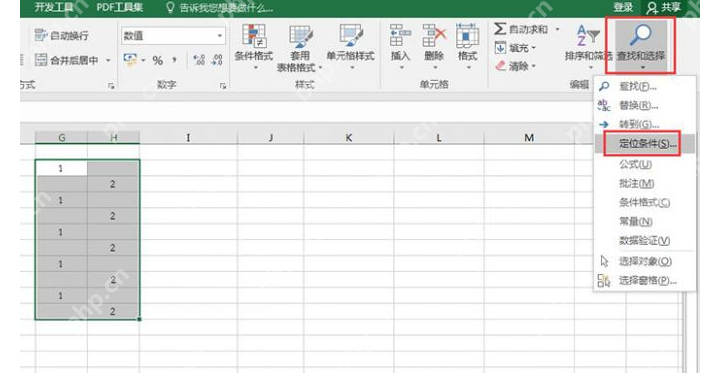Choose 条件格式(C) from the menu
The height and width of the screenshot is (373, 720).
tap(645, 203)
